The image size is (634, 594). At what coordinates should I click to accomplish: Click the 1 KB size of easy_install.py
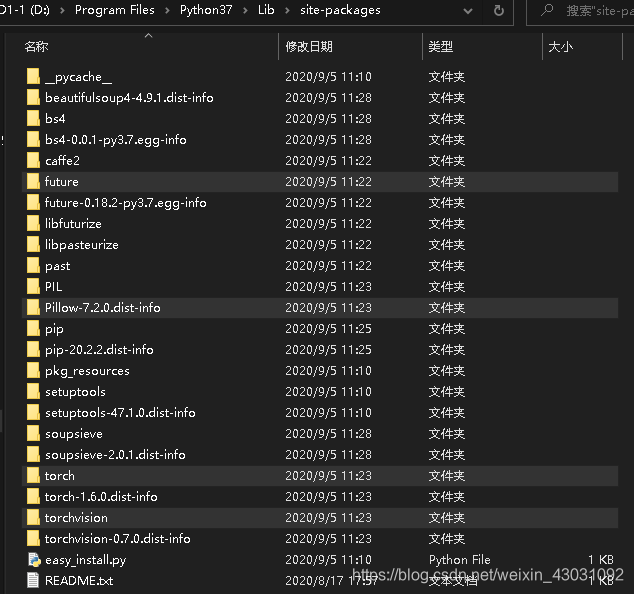click(601, 560)
